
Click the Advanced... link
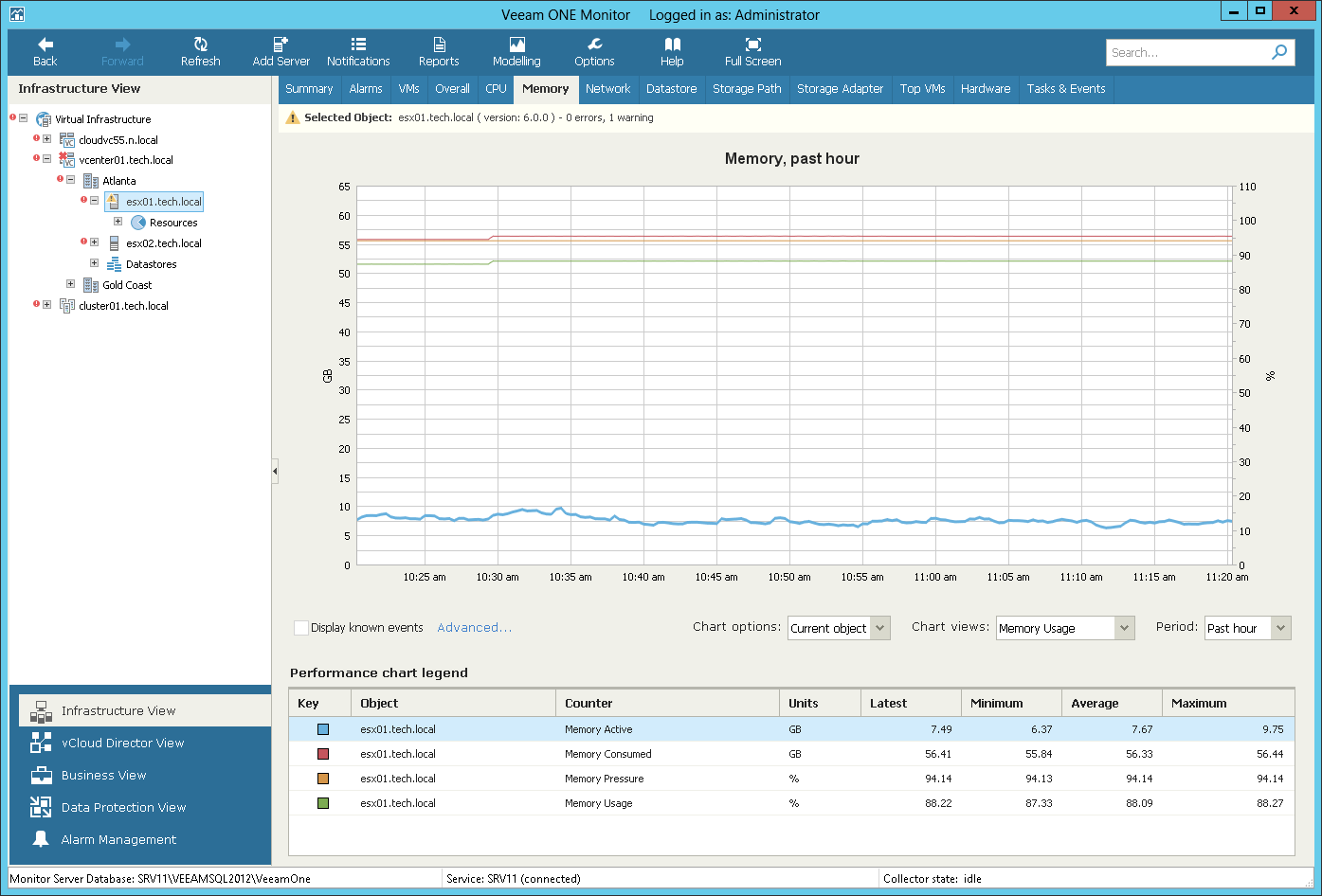(475, 628)
